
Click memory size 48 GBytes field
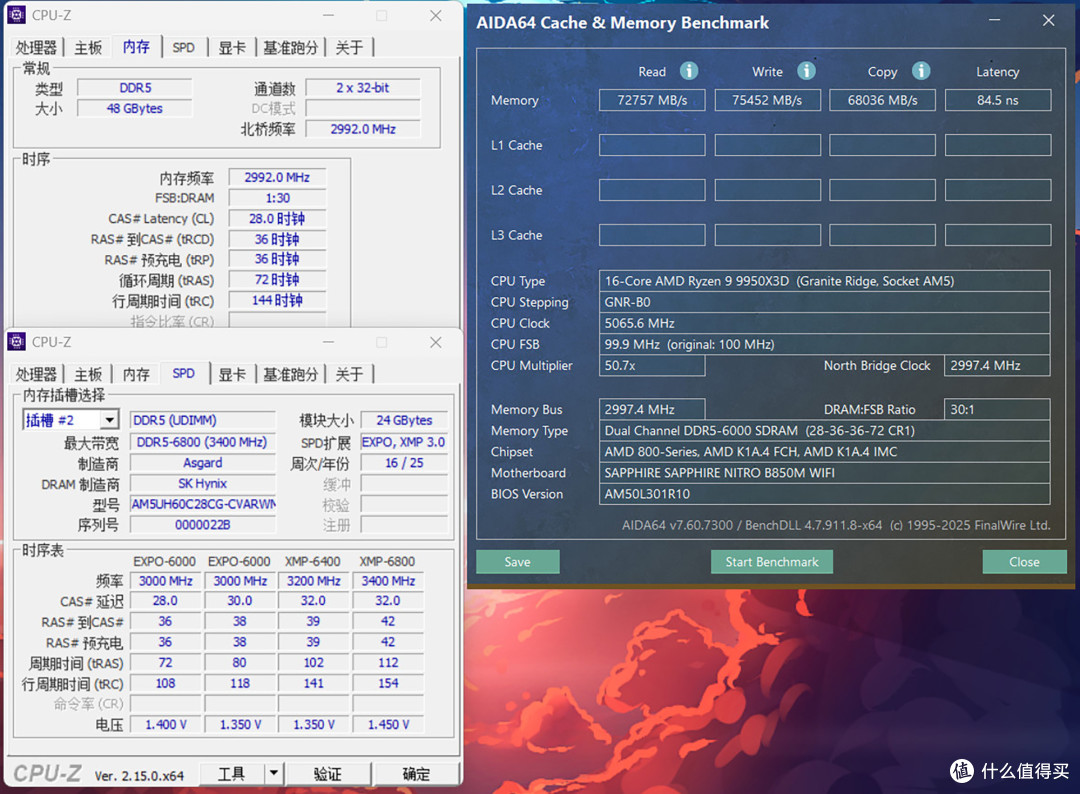click(x=135, y=108)
